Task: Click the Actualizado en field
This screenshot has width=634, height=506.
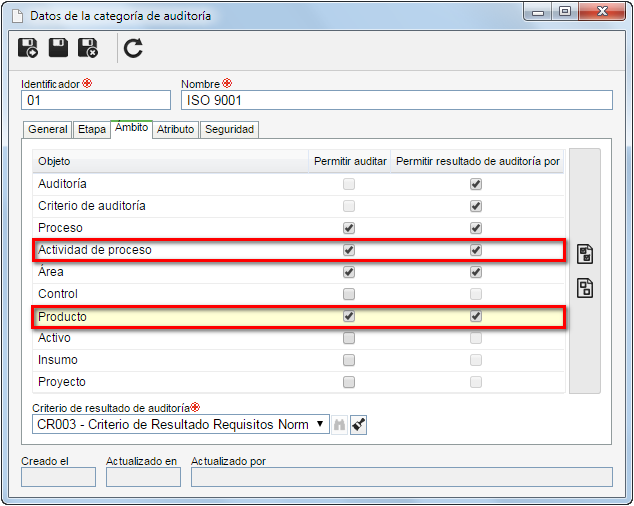Action: (143, 477)
